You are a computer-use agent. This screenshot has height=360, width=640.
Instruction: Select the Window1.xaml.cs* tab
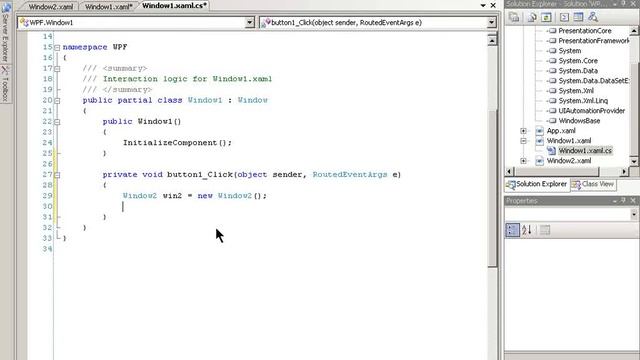coord(174,6)
